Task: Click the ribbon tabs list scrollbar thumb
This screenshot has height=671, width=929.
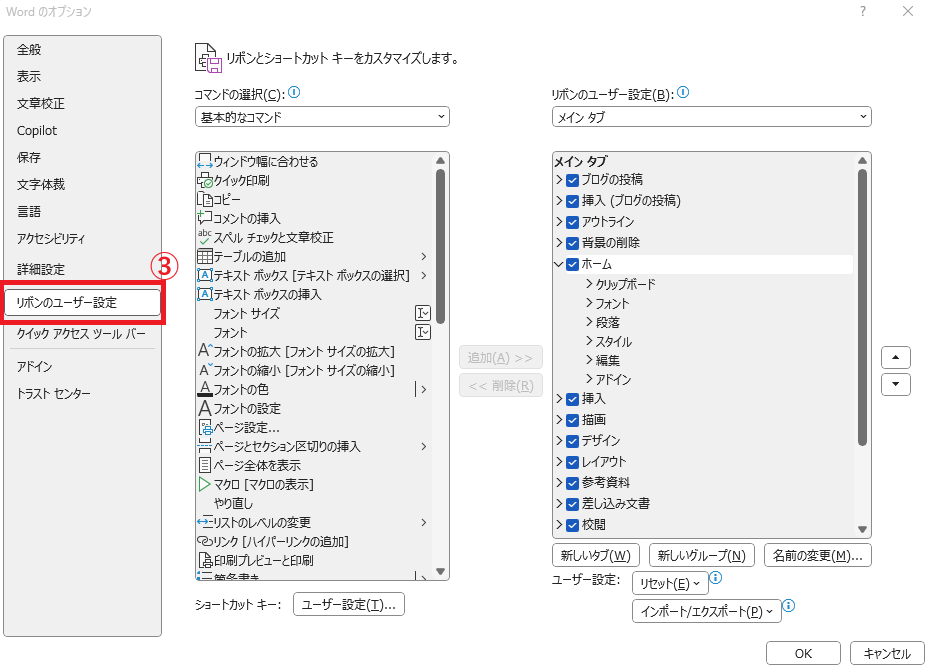Action: tap(862, 307)
